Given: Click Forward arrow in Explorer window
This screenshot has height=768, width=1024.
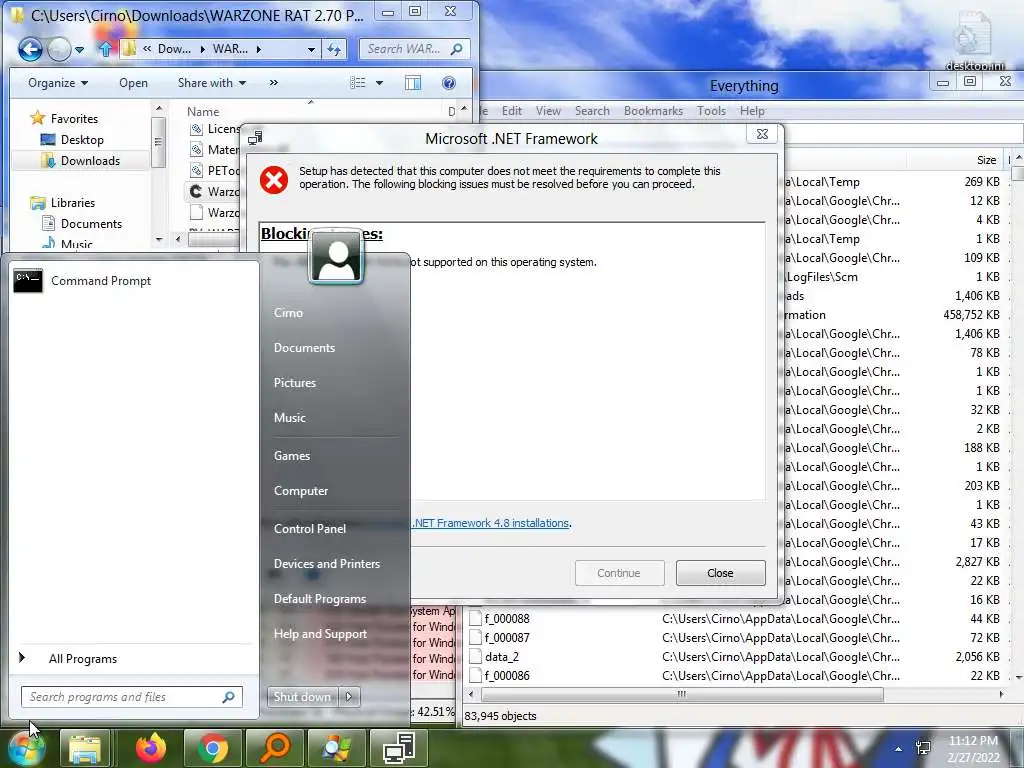Looking at the screenshot, I should (59, 49).
